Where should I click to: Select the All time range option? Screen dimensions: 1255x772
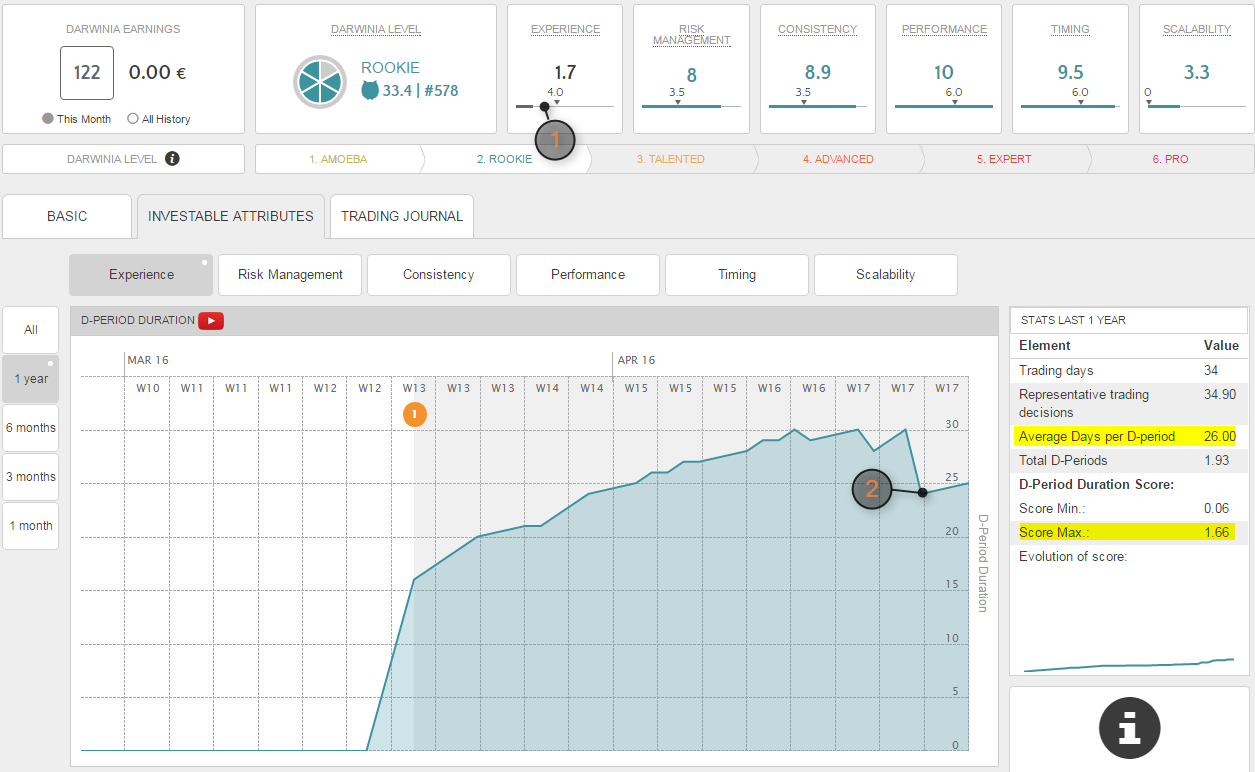pos(31,330)
